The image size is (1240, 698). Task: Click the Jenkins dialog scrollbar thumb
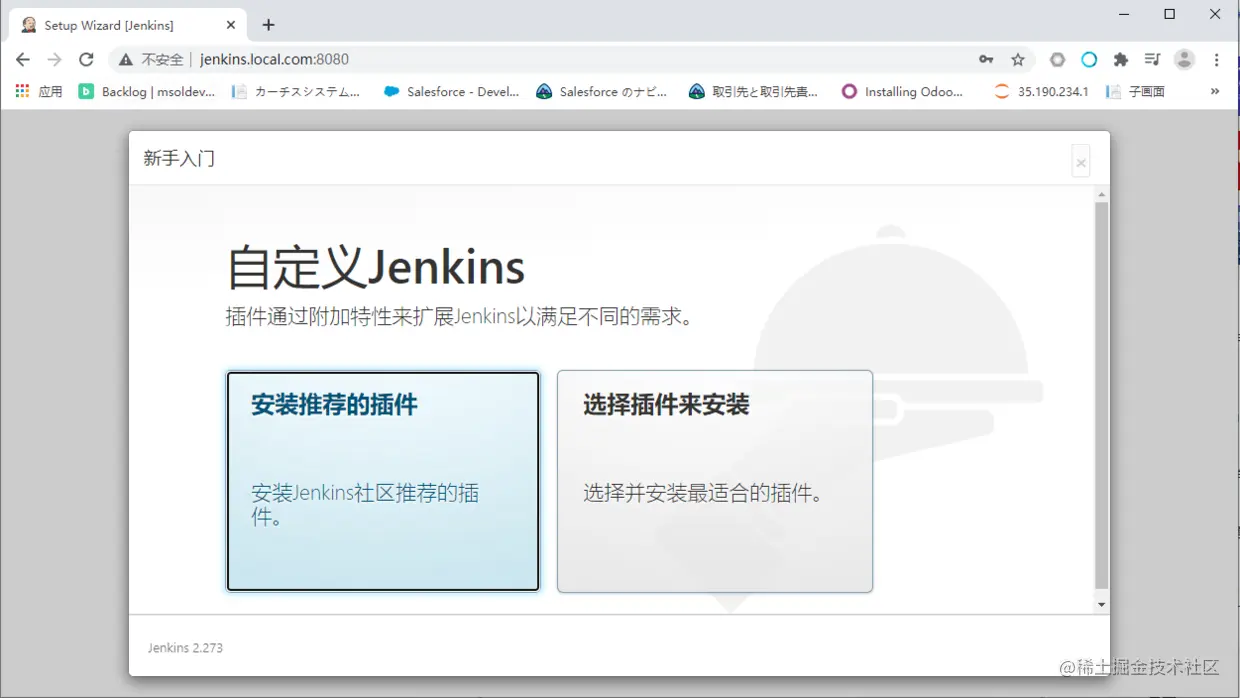coord(1102,395)
